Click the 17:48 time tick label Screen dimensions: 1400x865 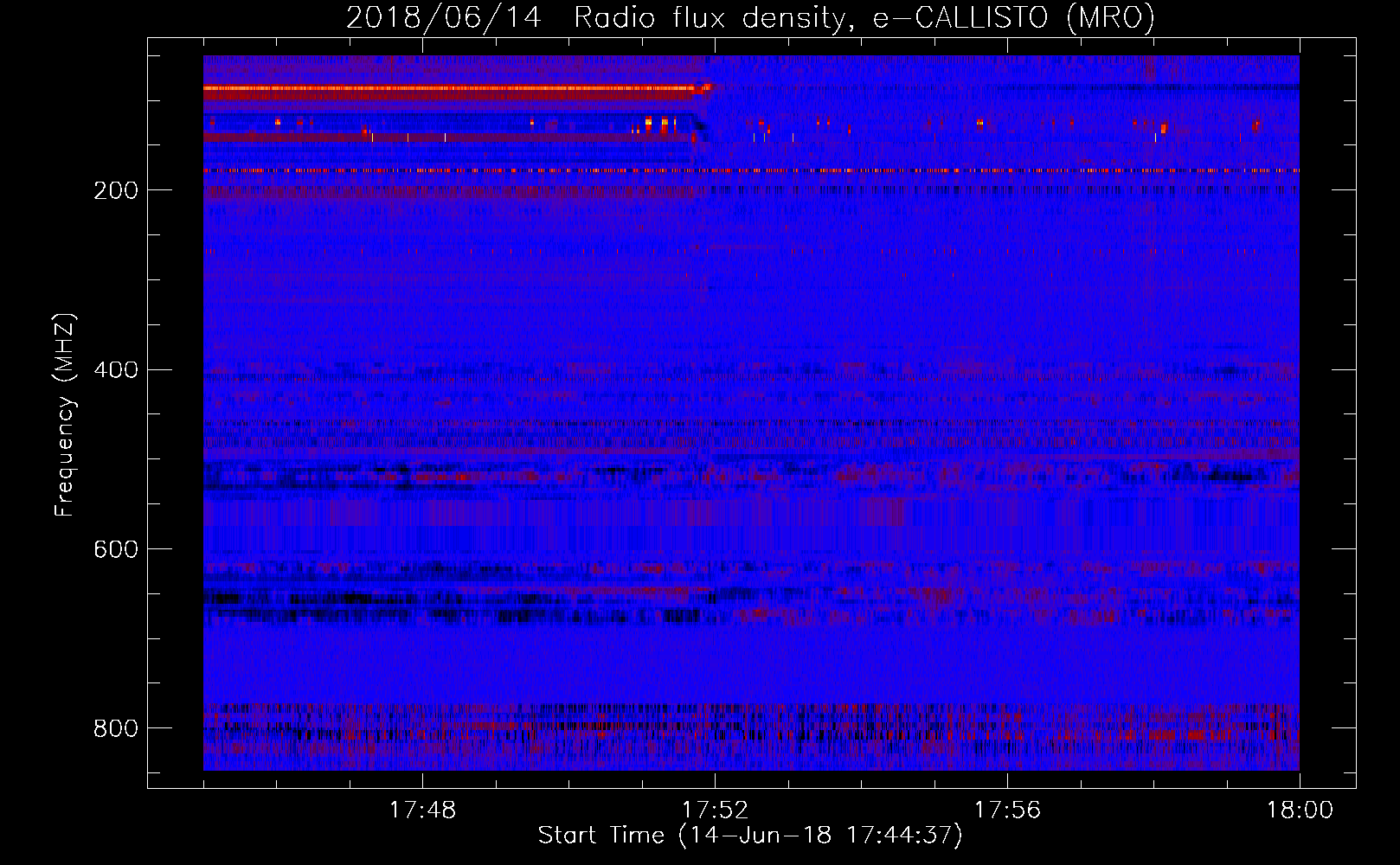[422, 811]
